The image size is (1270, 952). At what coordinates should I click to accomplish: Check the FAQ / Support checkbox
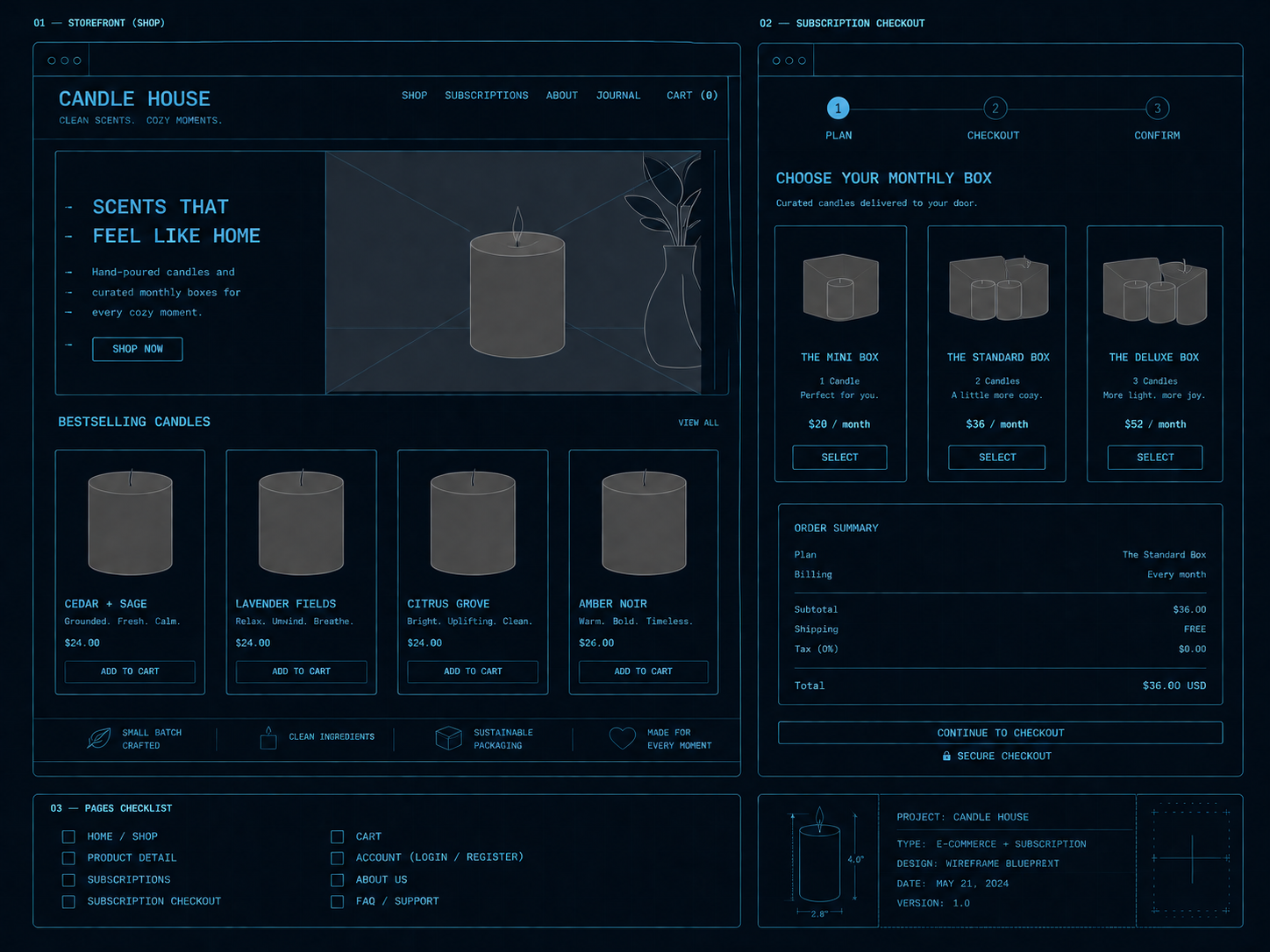click(x=337, y=901)
